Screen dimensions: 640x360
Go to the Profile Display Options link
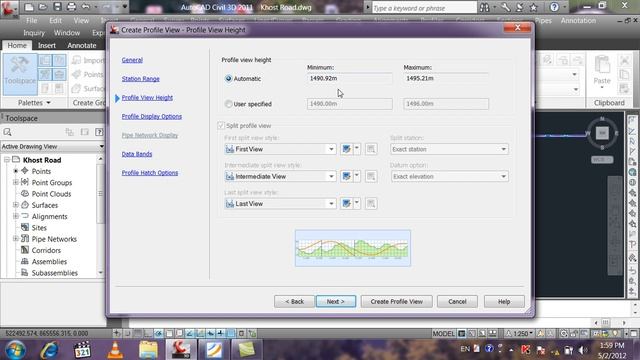(151, 116)
